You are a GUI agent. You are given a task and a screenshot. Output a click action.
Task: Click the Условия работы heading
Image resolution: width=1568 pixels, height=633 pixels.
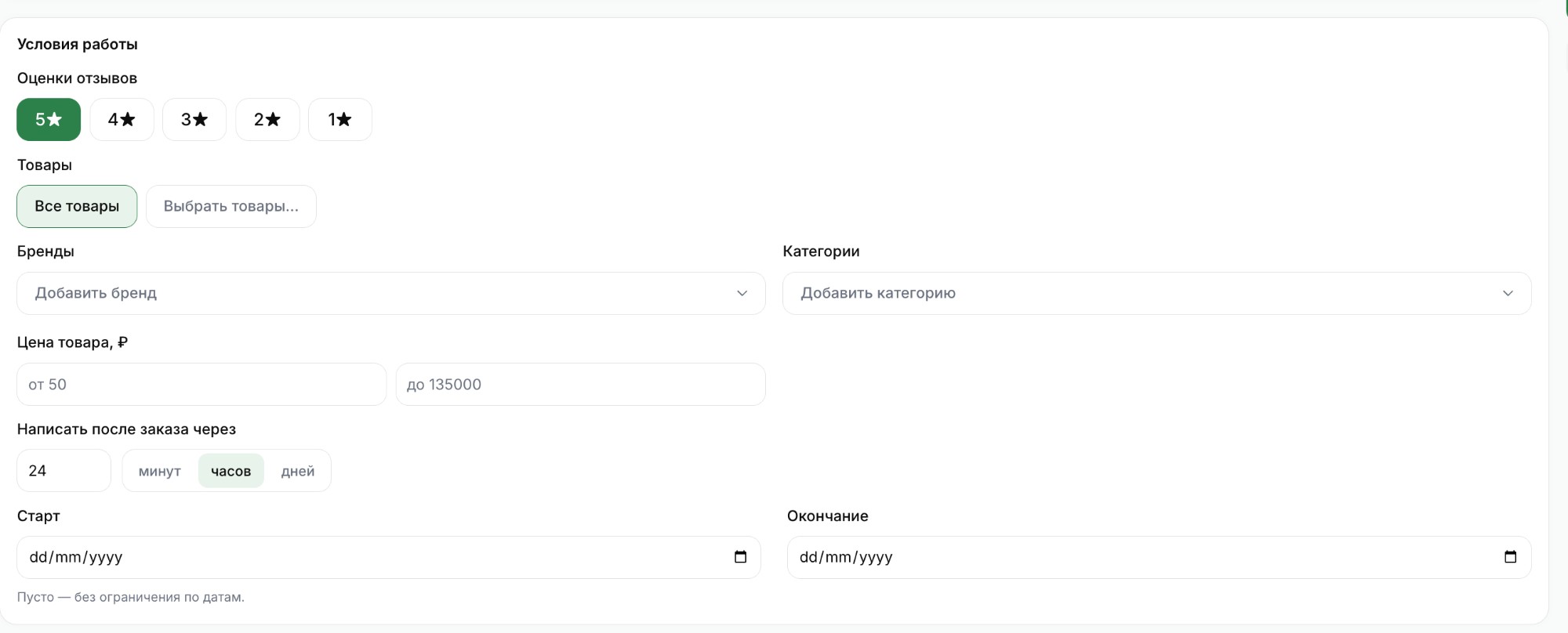(78, 44)
